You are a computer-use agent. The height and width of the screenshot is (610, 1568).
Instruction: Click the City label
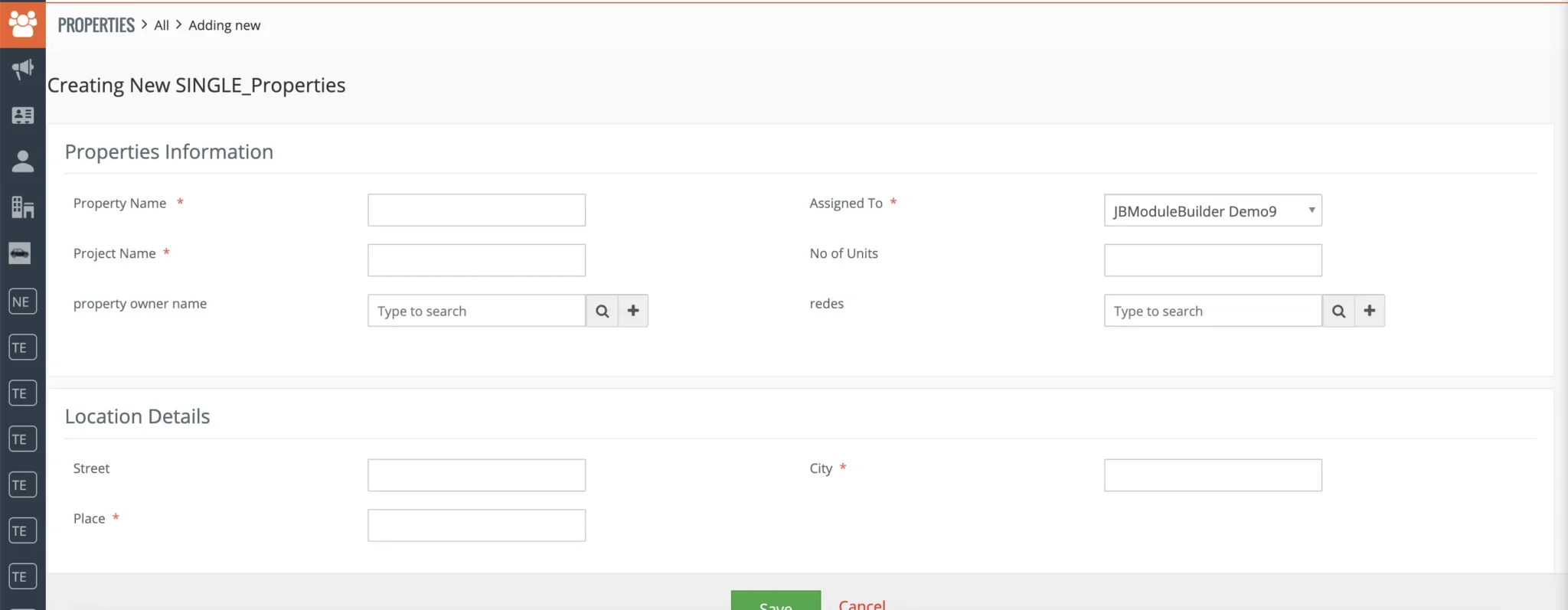point(821,468)
